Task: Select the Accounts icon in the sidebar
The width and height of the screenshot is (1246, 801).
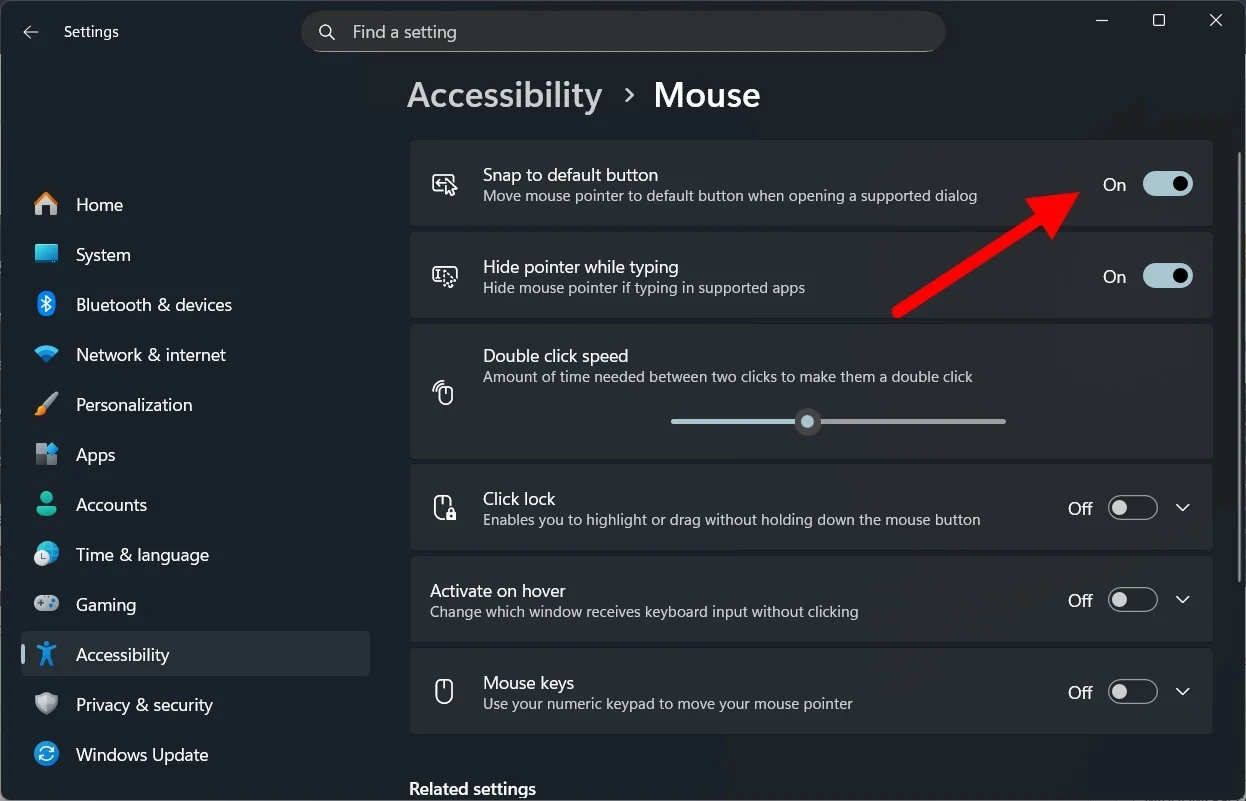Action: coord(46,504)
